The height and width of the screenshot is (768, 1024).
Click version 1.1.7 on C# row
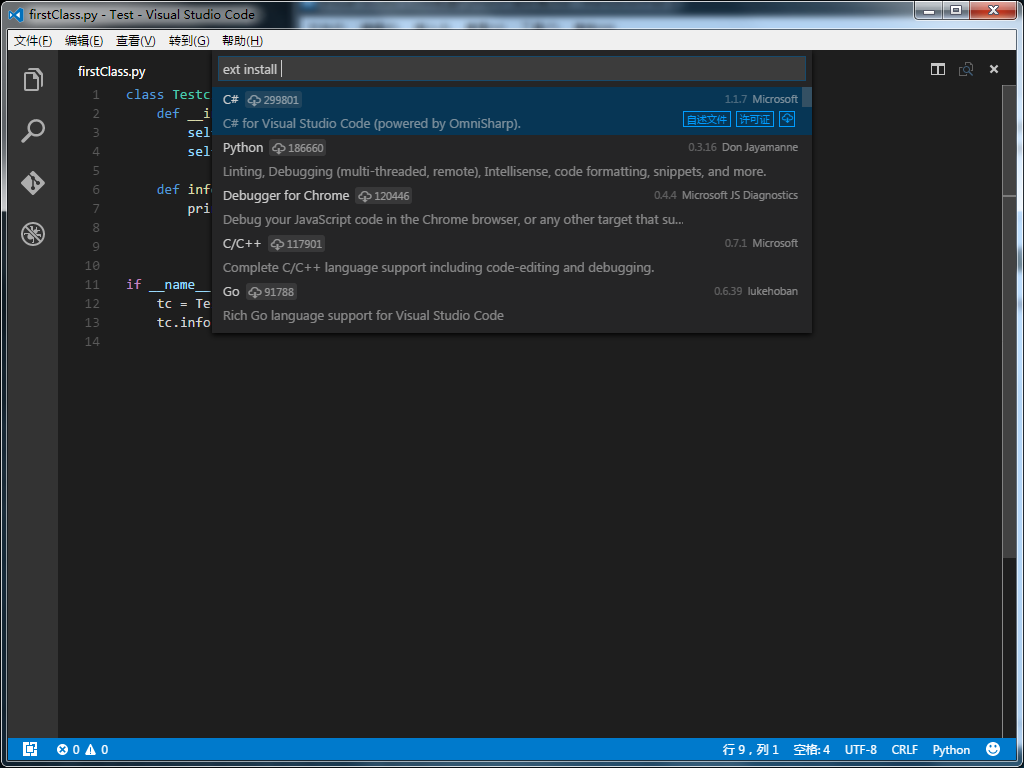pos(735,99)
